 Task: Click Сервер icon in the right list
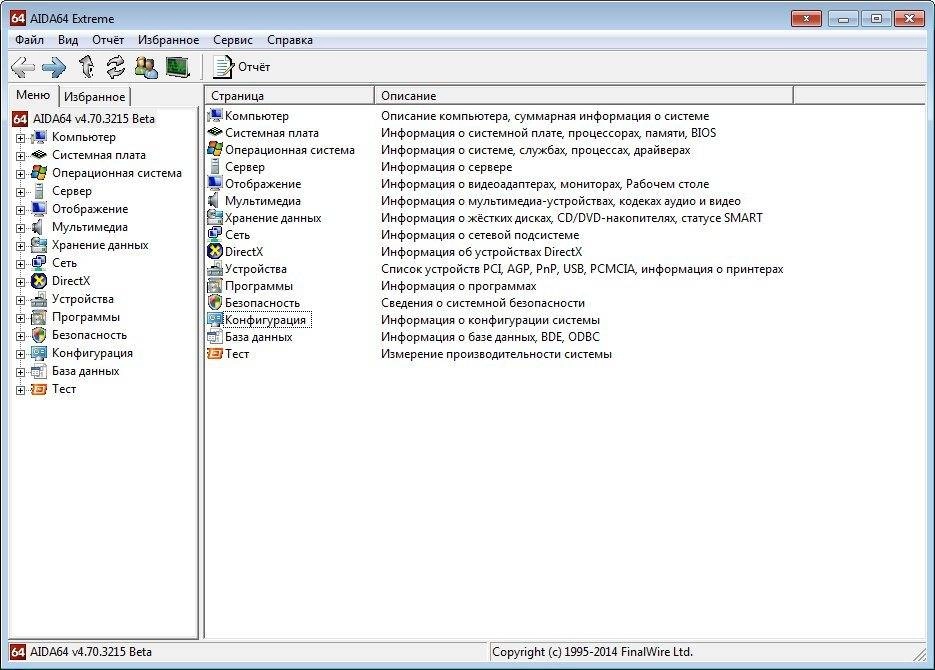pyautogui.click(x=215, y=167)
